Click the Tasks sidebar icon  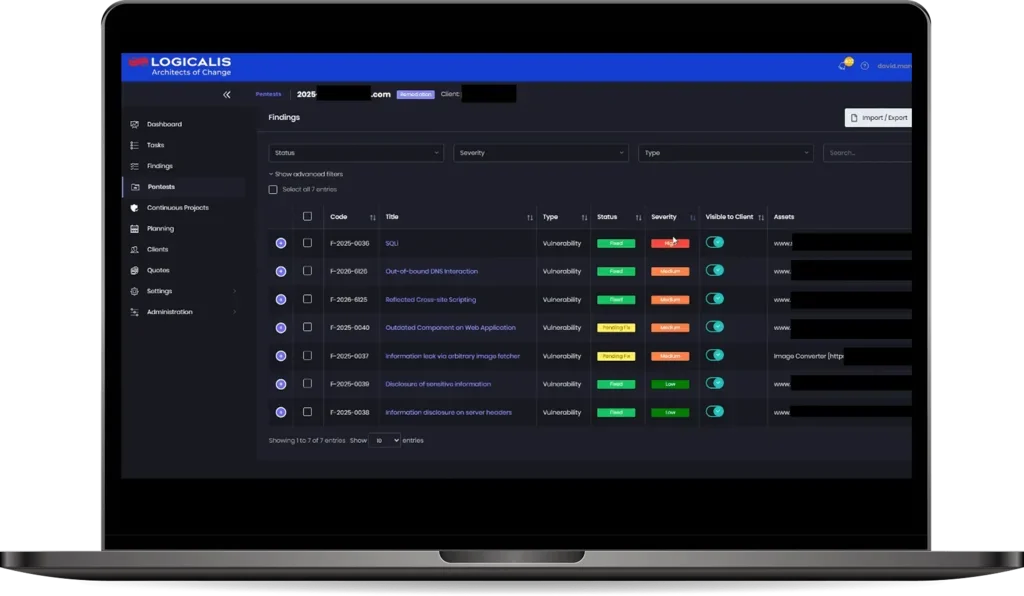click(135, 145)
